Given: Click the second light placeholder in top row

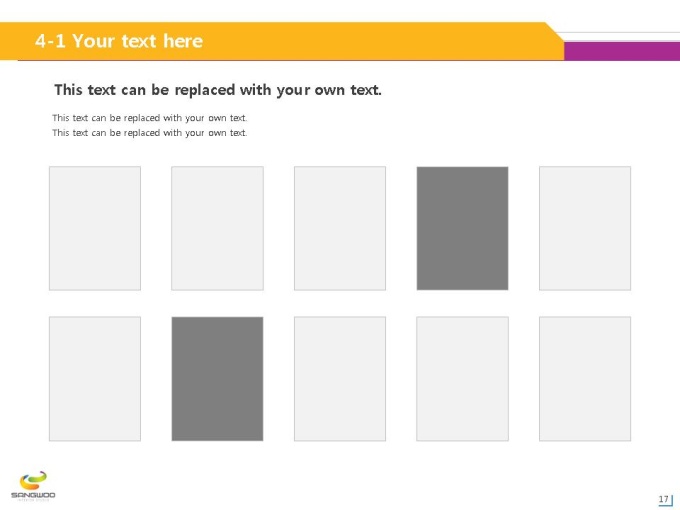Looking at the screenshot, I should [217, 228].
